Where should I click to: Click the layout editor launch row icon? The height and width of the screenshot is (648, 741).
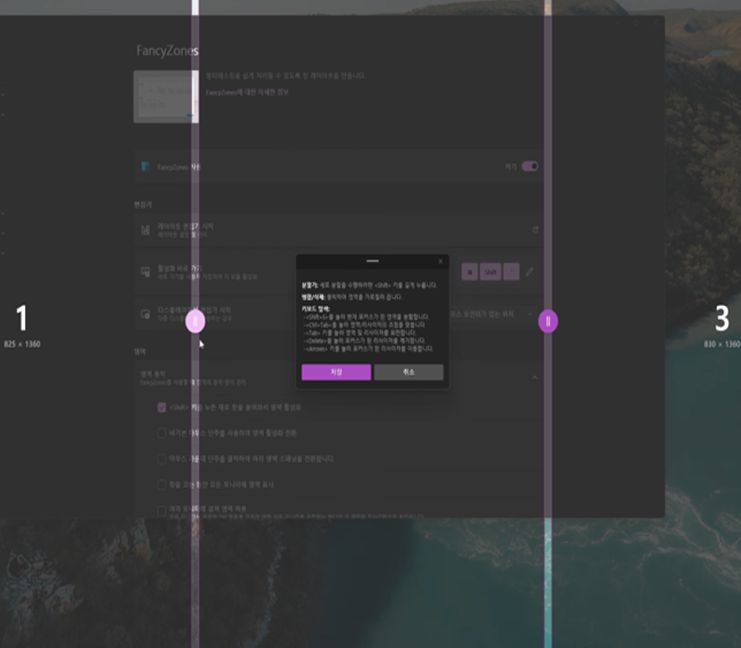point(146,230)
